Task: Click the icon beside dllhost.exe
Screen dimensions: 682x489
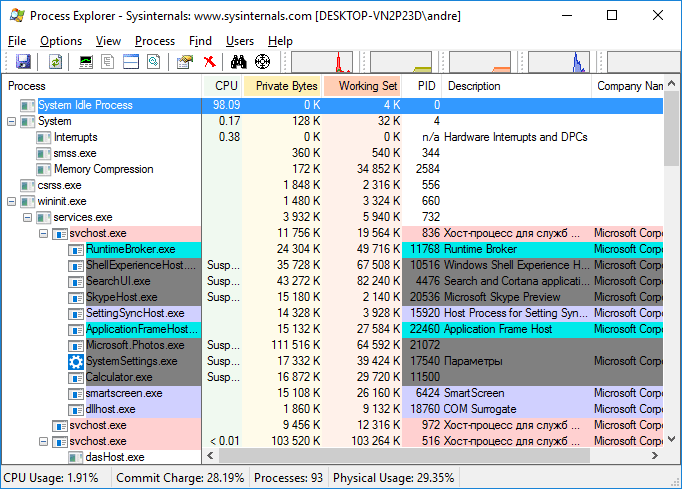Action: [76, 409]
